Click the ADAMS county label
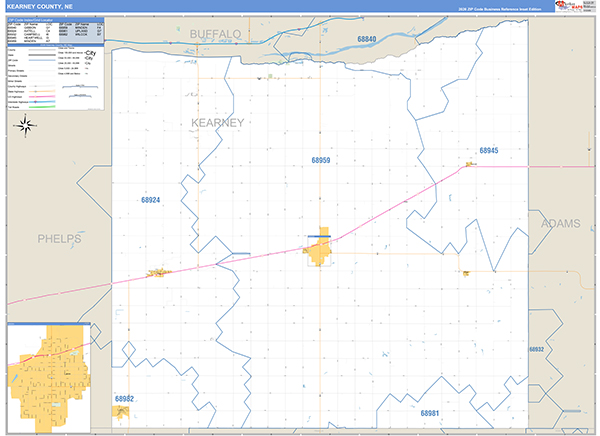Viewport: 600px width, 436px height. (561, 224)
